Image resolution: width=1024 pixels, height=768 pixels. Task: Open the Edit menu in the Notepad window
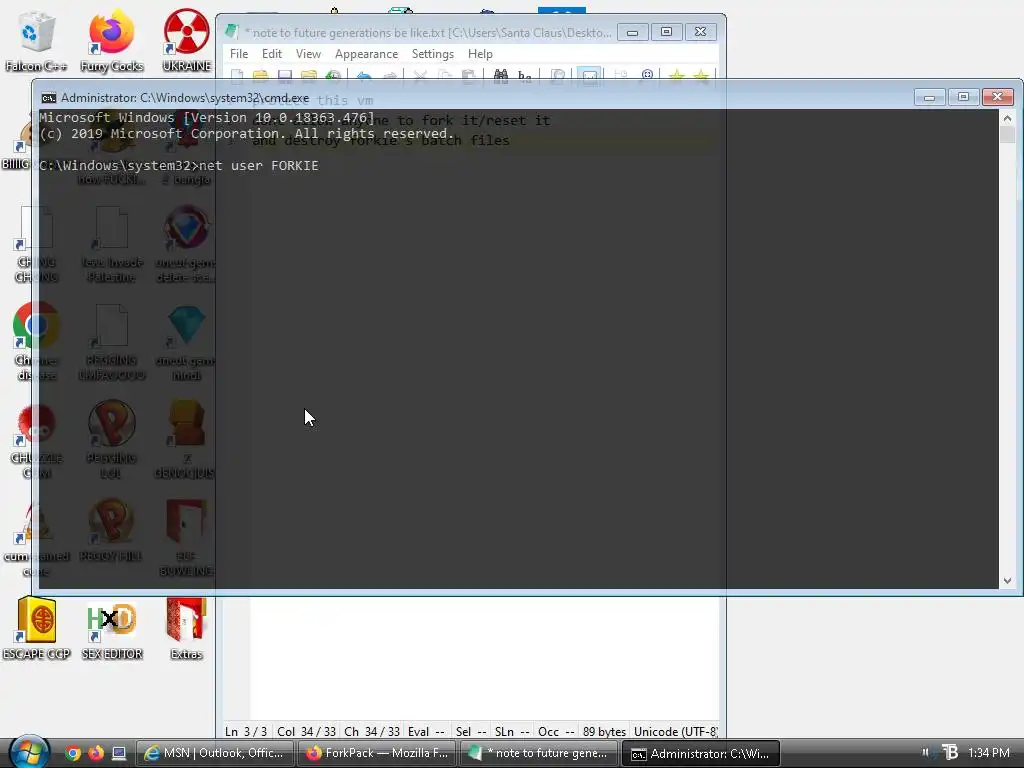click(272, 54)
